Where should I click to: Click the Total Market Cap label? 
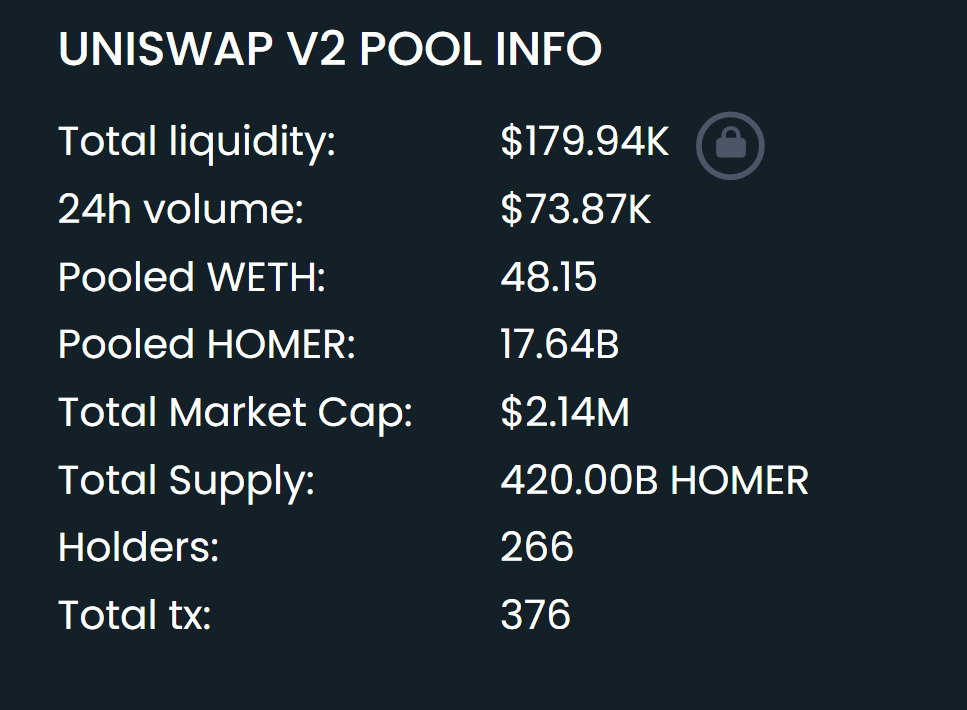tap(235, 414)
